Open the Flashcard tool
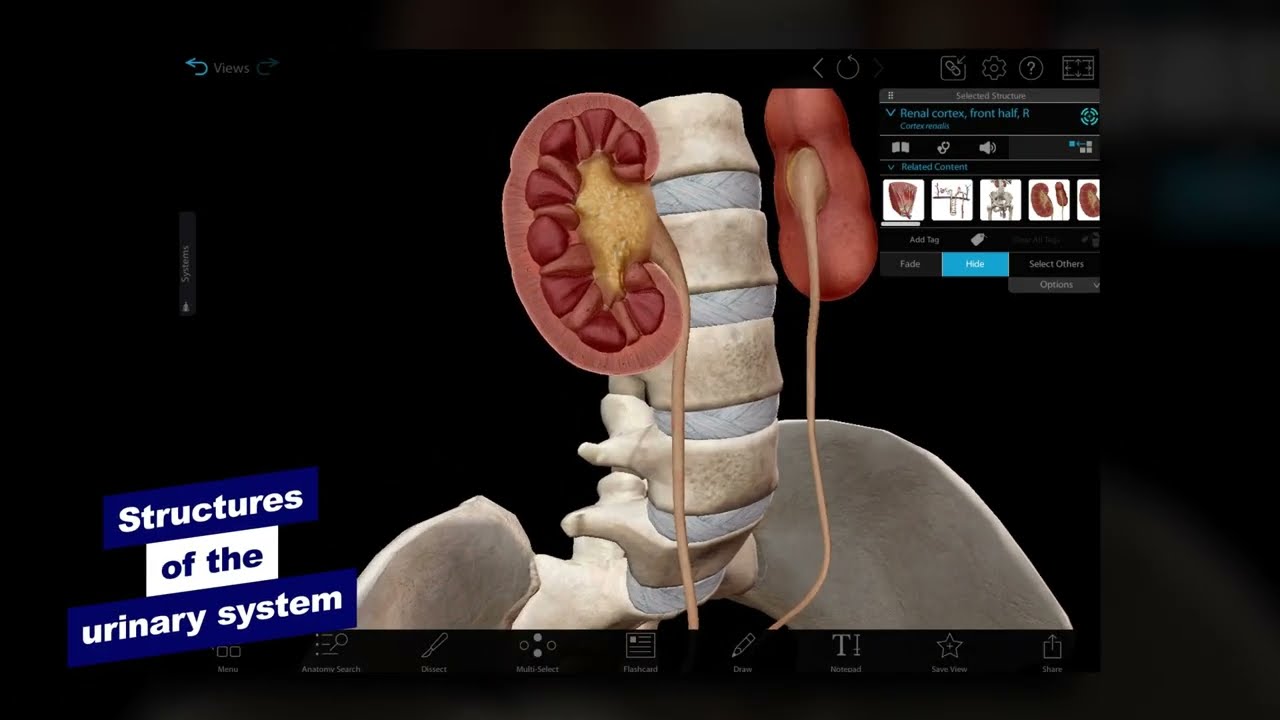The image size is (1280, 720). [640, 652]
